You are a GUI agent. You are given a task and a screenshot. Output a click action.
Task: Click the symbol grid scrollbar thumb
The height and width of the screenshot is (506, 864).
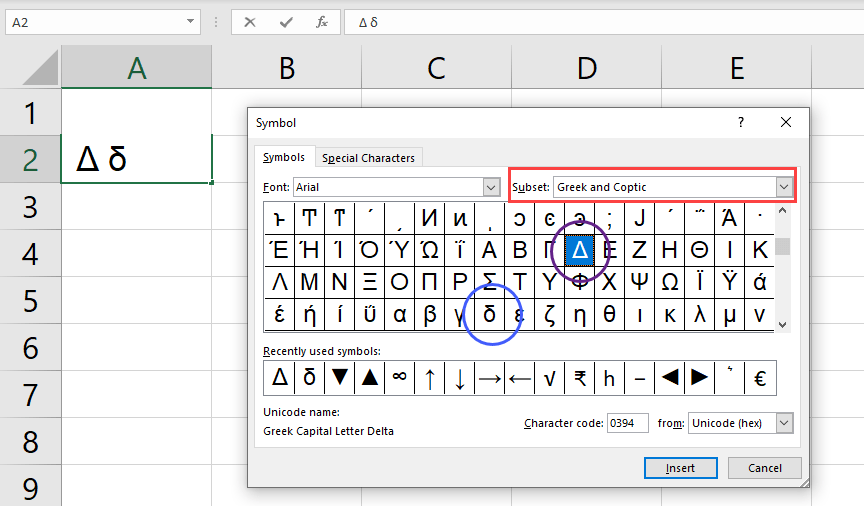coord(782,246)
